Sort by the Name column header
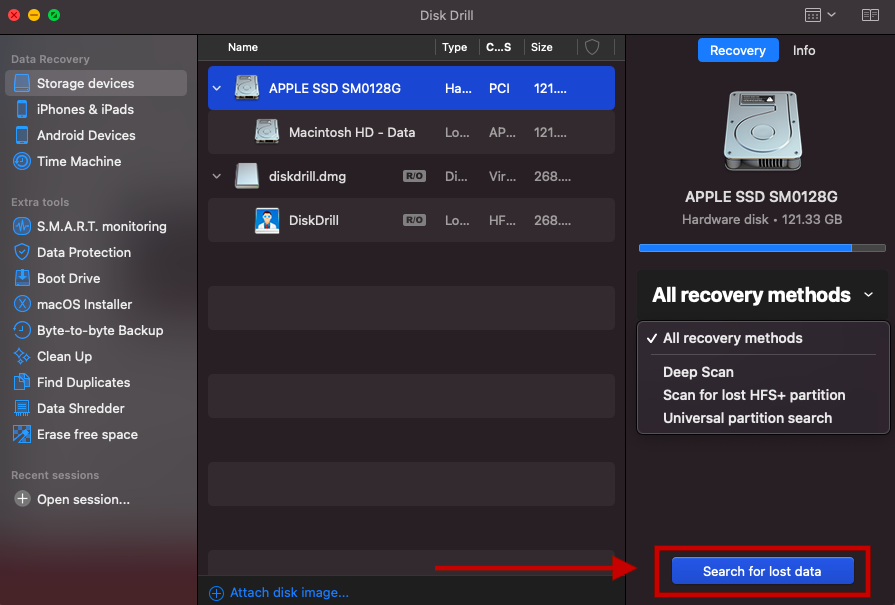 243,47
